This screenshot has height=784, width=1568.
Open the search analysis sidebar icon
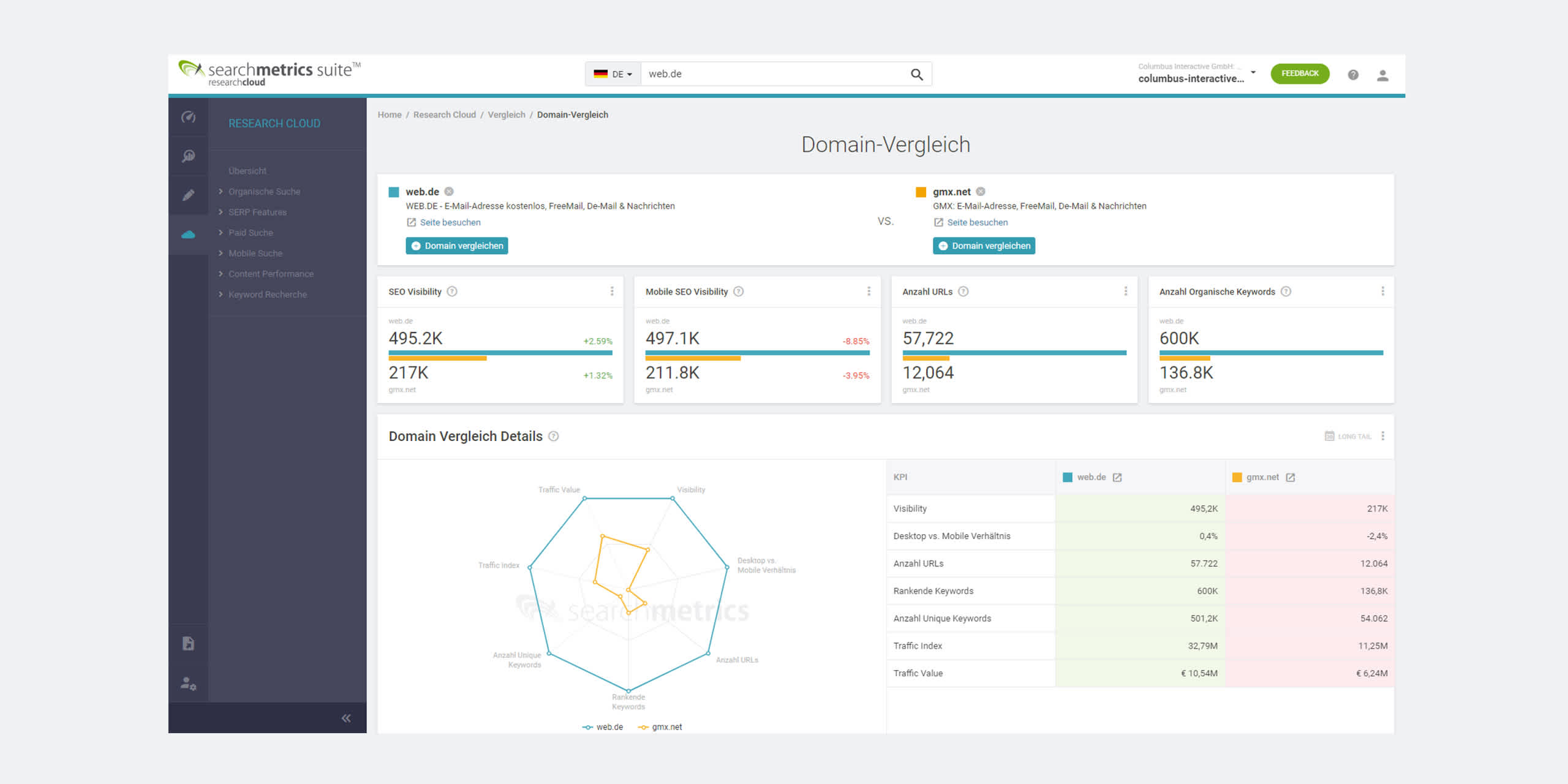point(189,156)
